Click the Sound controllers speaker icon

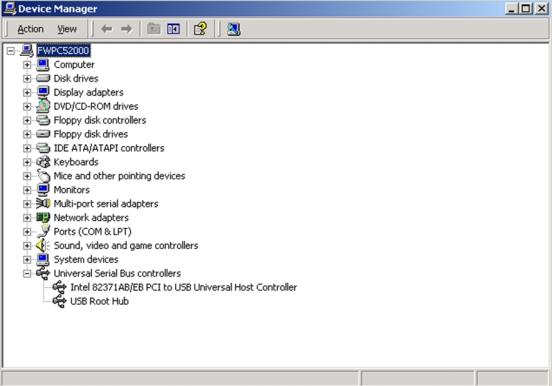tap(43, 245)
